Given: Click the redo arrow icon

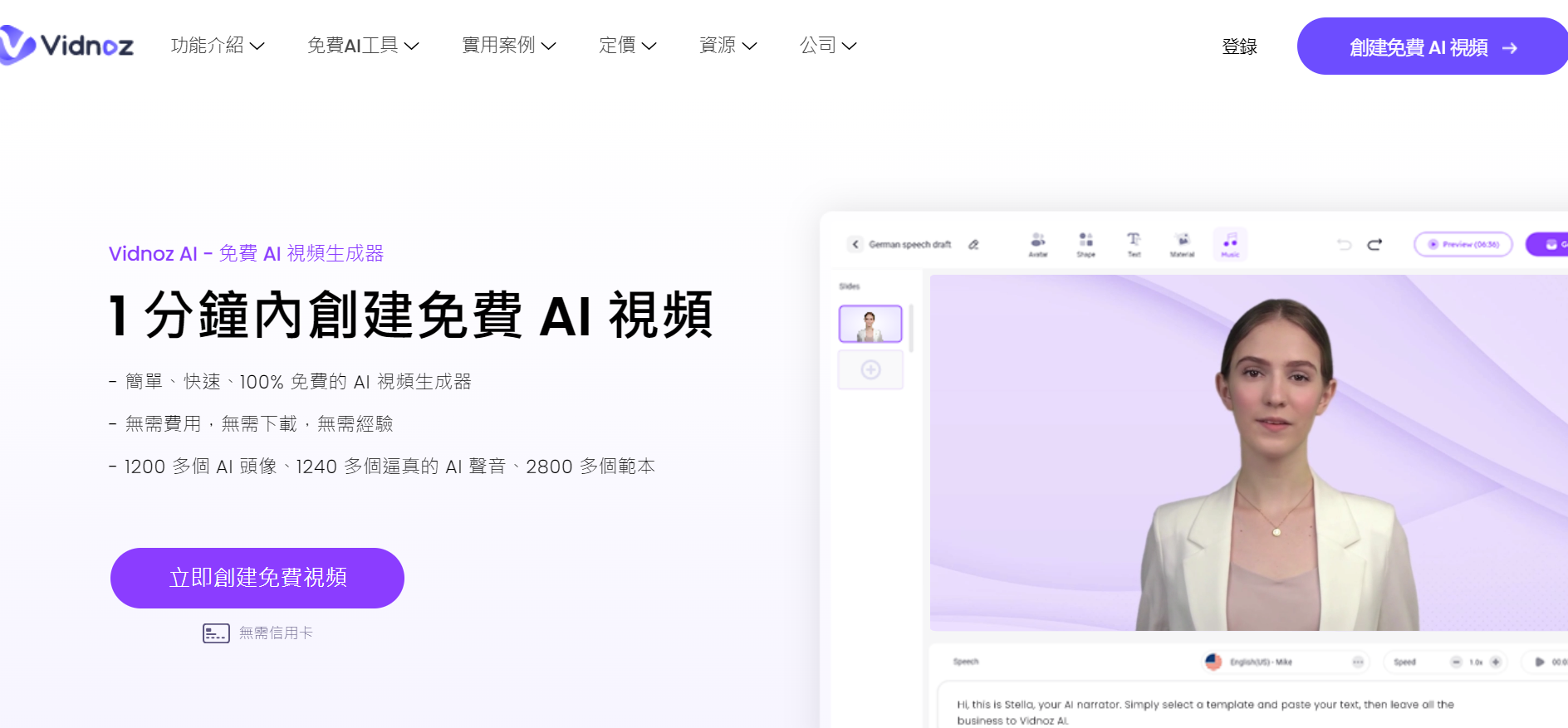Looking at the screenshot, I should [1374, 245].
